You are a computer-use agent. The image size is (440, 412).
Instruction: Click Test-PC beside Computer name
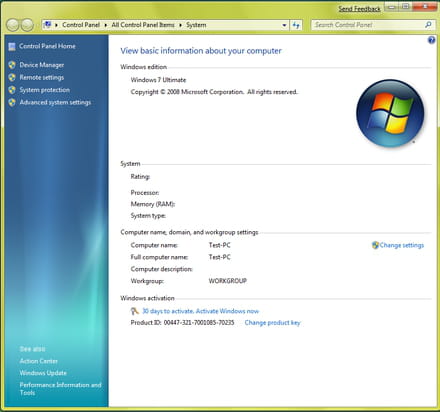(220, 245)
